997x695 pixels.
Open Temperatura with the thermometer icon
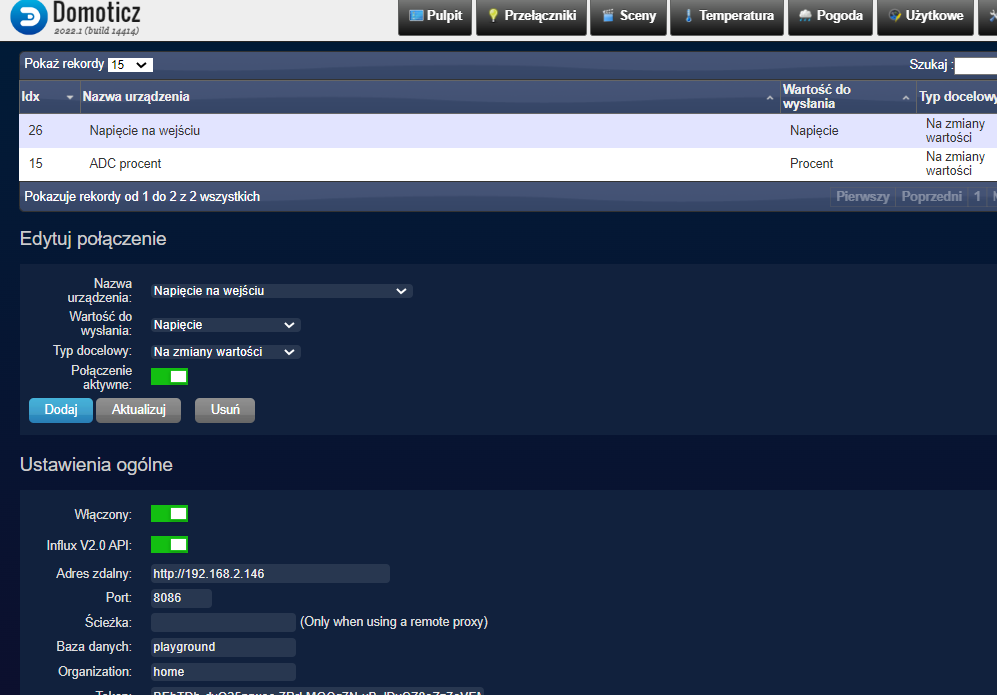coord(728,17)
